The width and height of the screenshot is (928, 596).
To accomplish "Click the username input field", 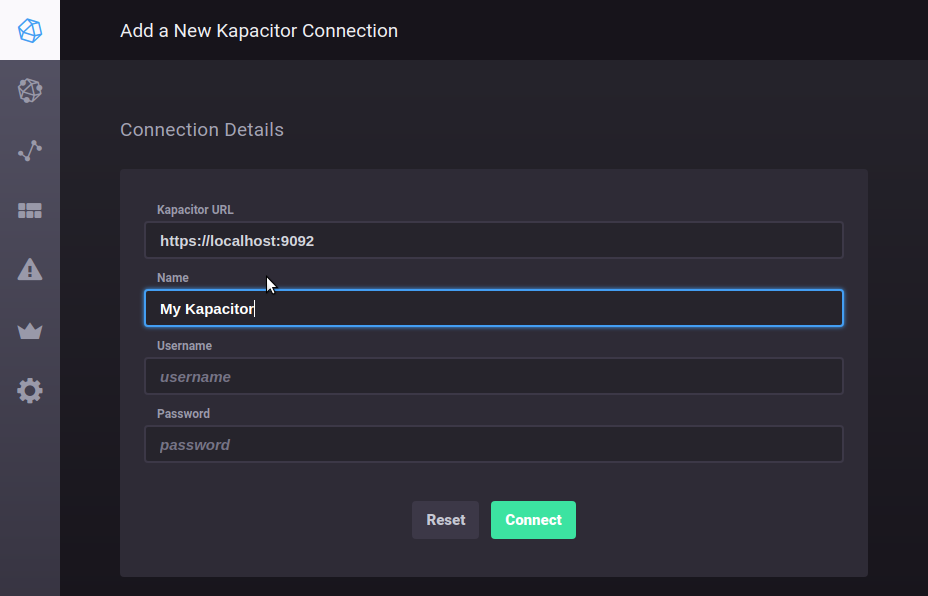I will coord(493,376).
